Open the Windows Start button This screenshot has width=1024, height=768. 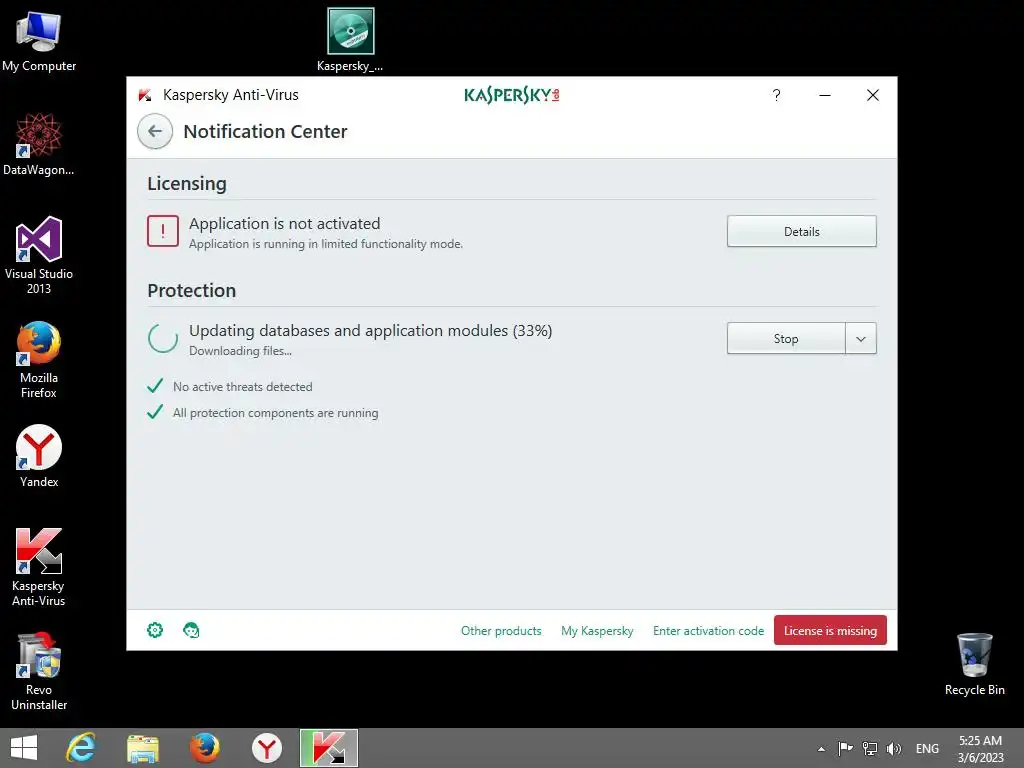(24, 748)
